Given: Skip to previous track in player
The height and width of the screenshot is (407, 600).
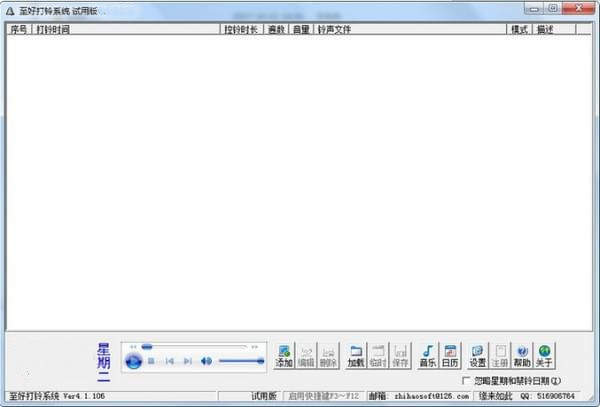Looking at the screenshot, I should tap(169, 361).
